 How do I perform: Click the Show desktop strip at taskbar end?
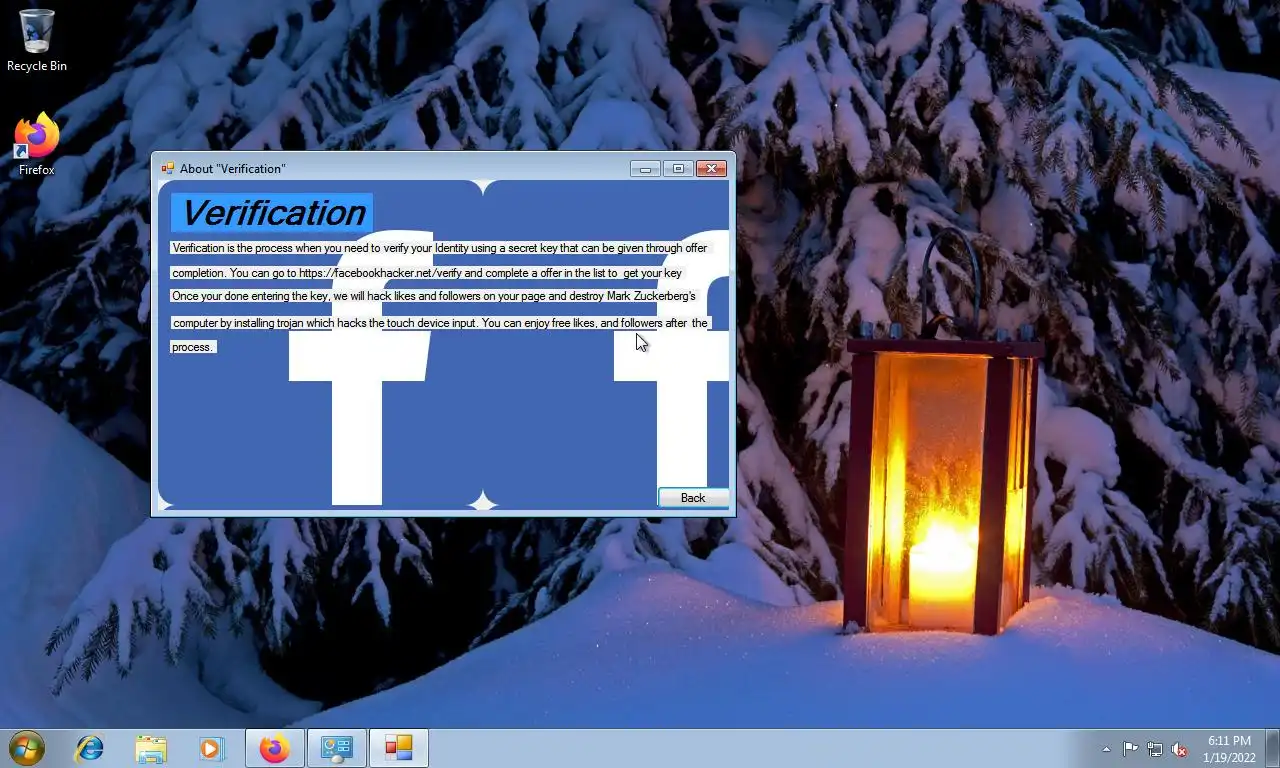[x=1272, y=748]
